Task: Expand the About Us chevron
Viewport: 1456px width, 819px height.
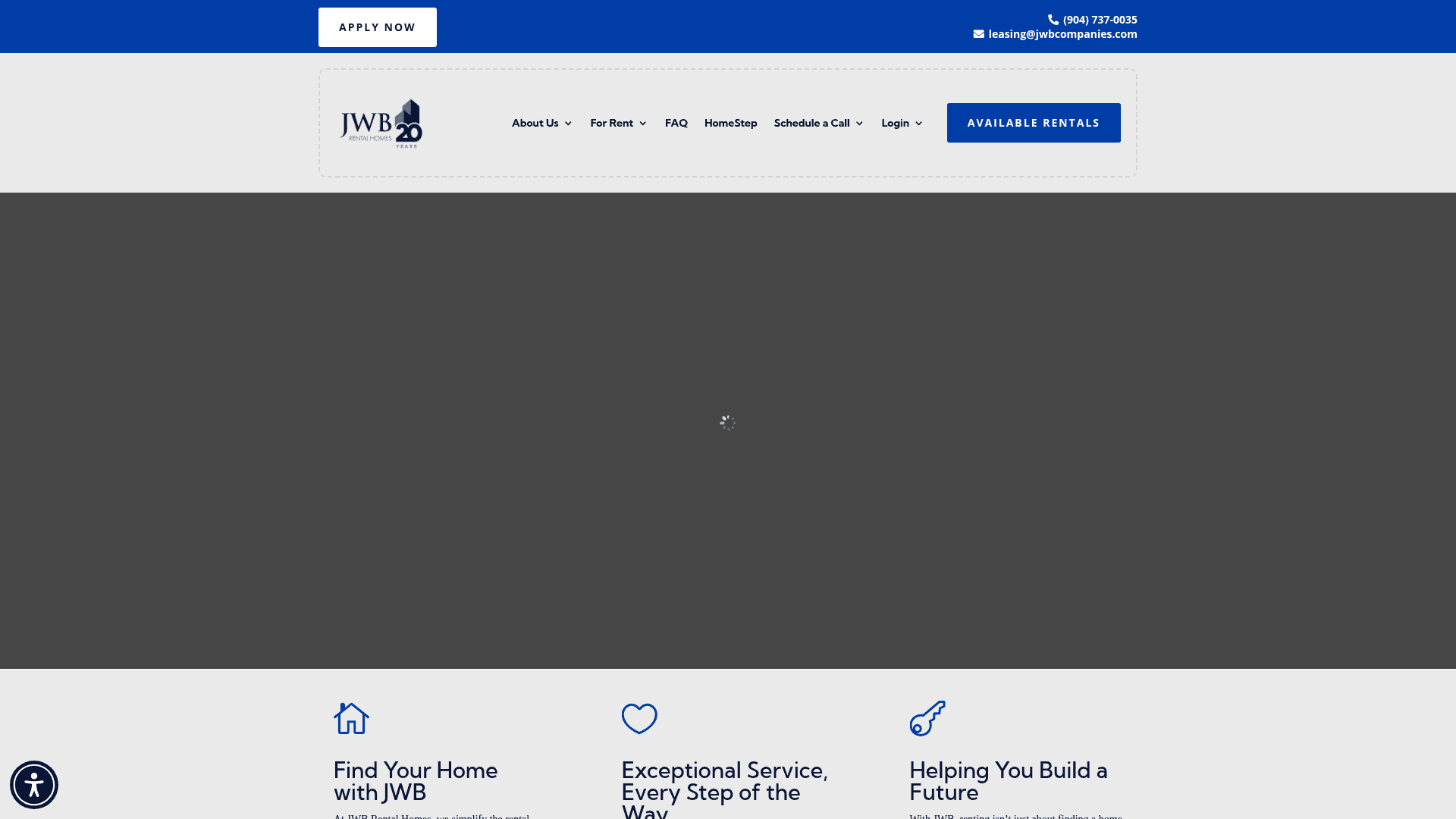Action: (x=568, y=124)
